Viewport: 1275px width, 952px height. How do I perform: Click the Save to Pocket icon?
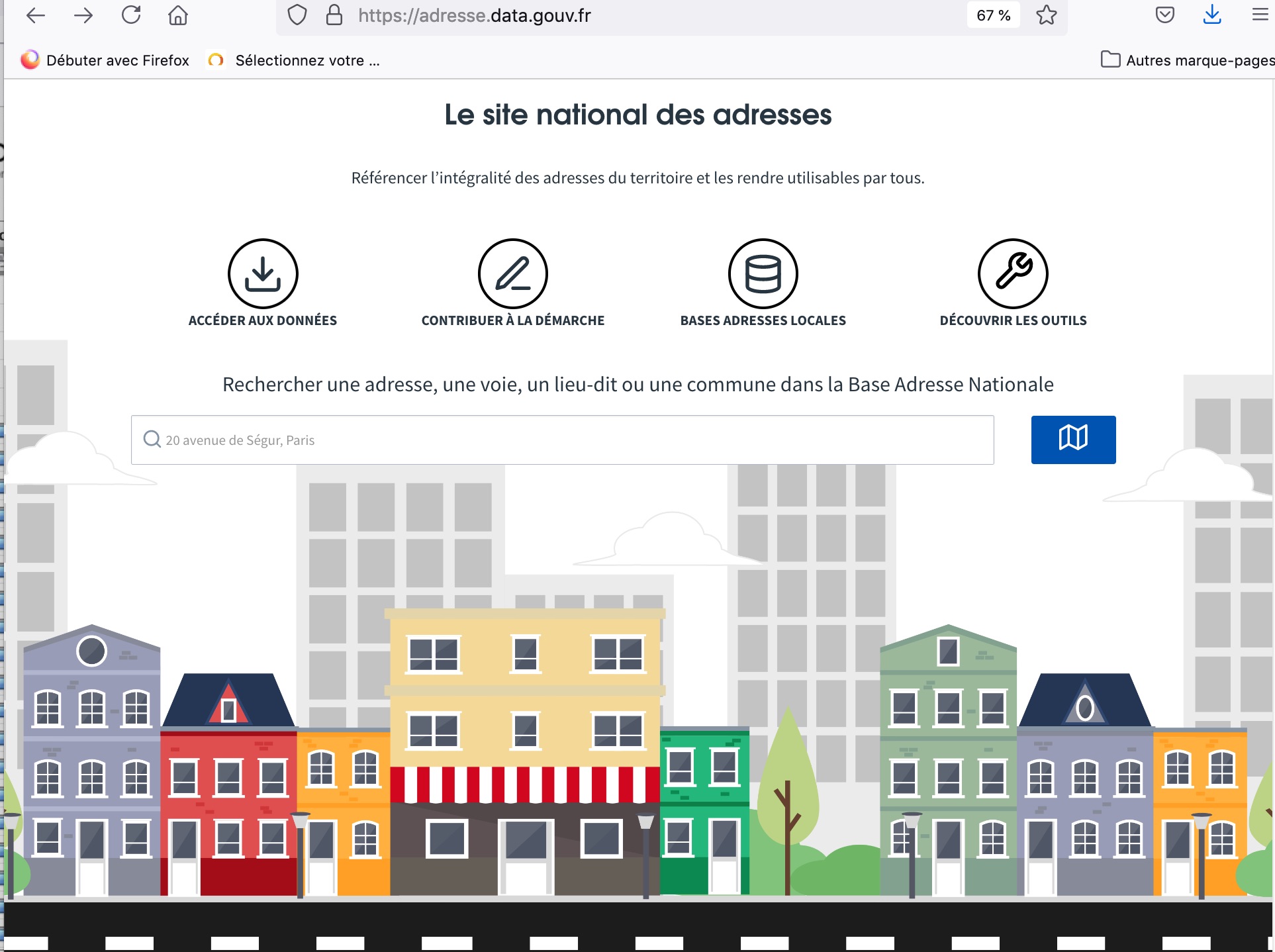pos(1165,15)
